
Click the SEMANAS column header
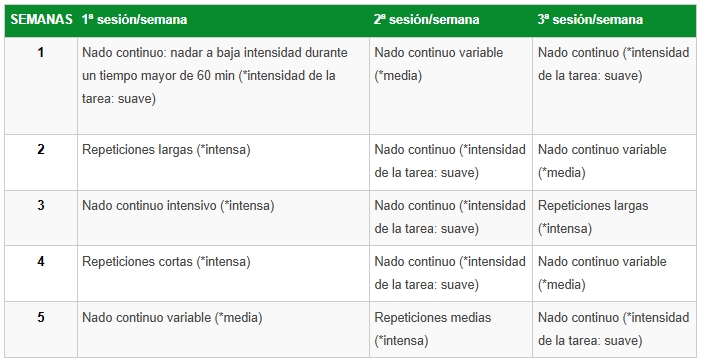(41, 20)
